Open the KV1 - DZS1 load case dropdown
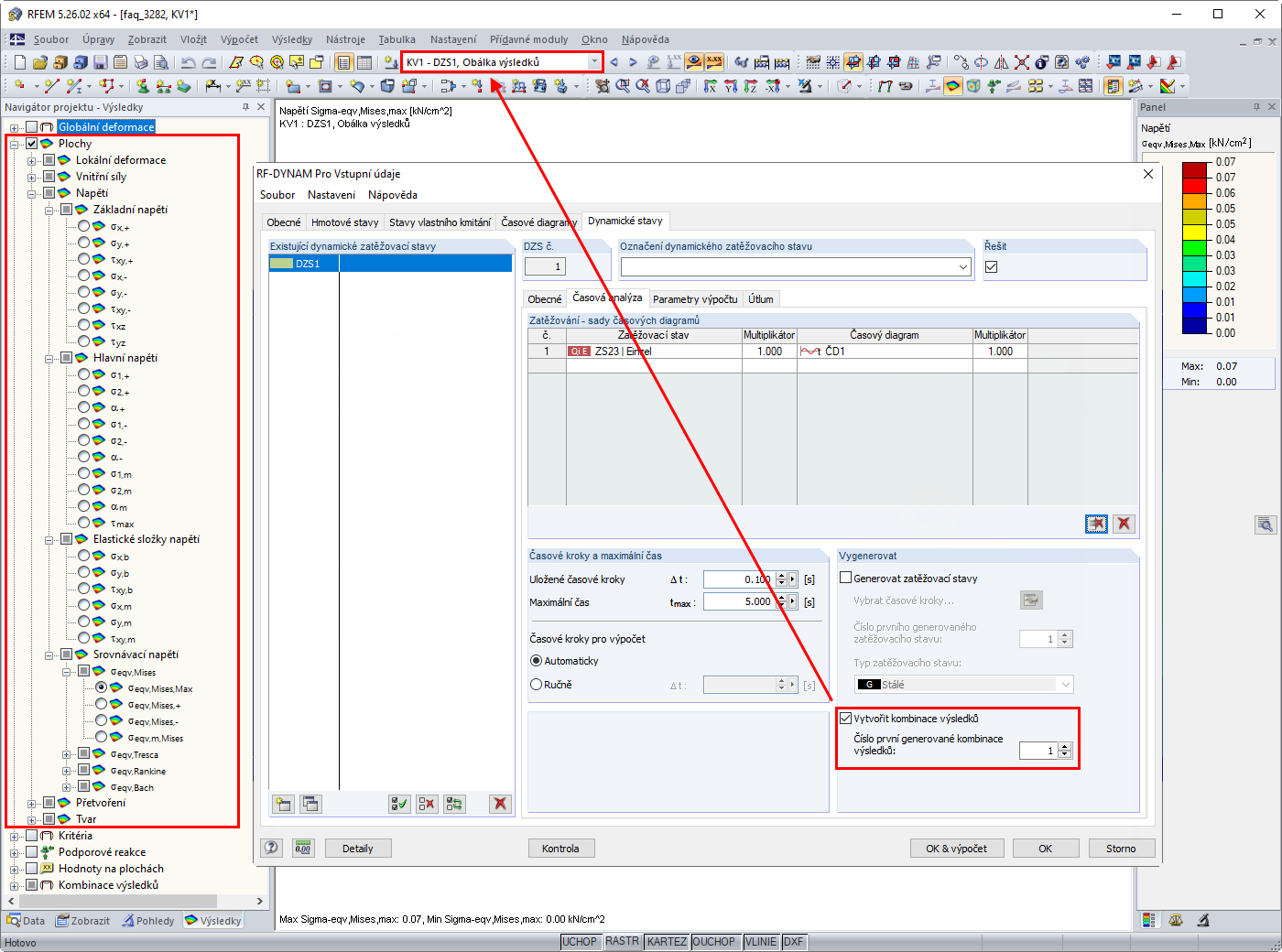The height and width of the screenshot is (952, 1282). tap(594, 62)
